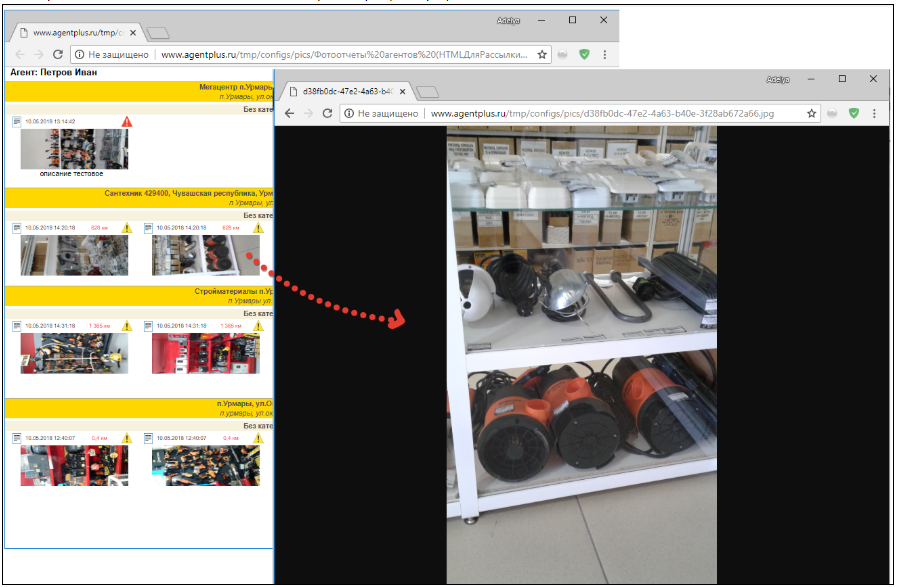
Task: Select the d38fb0dc-47e2-4a63 tab
Action: point(346,92)
